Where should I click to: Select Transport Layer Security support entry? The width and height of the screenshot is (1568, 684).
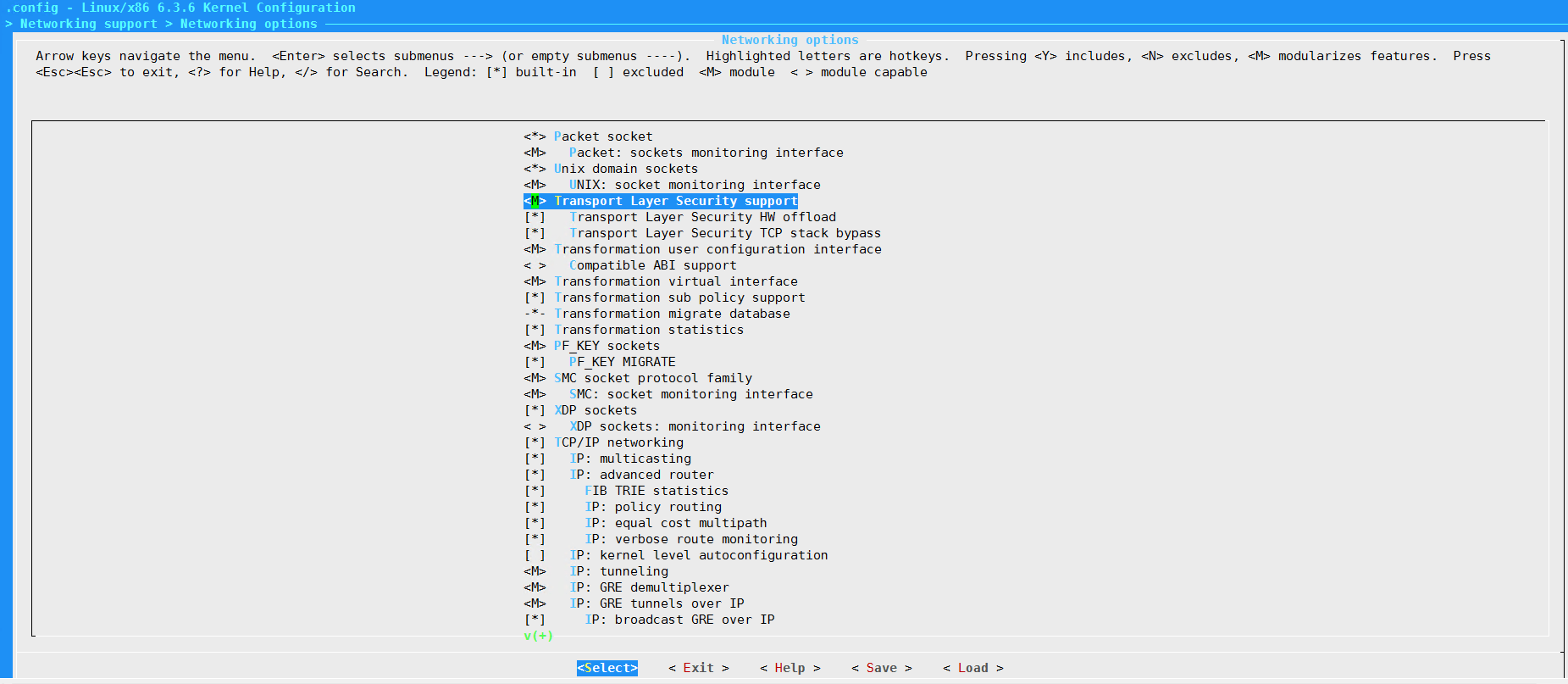(675, 201)
